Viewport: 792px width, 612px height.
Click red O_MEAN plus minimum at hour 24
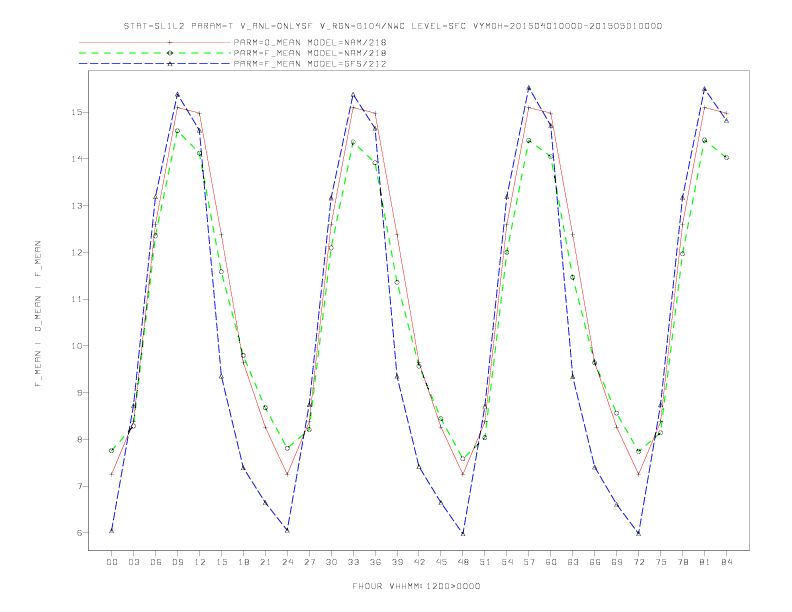point(287,474)
